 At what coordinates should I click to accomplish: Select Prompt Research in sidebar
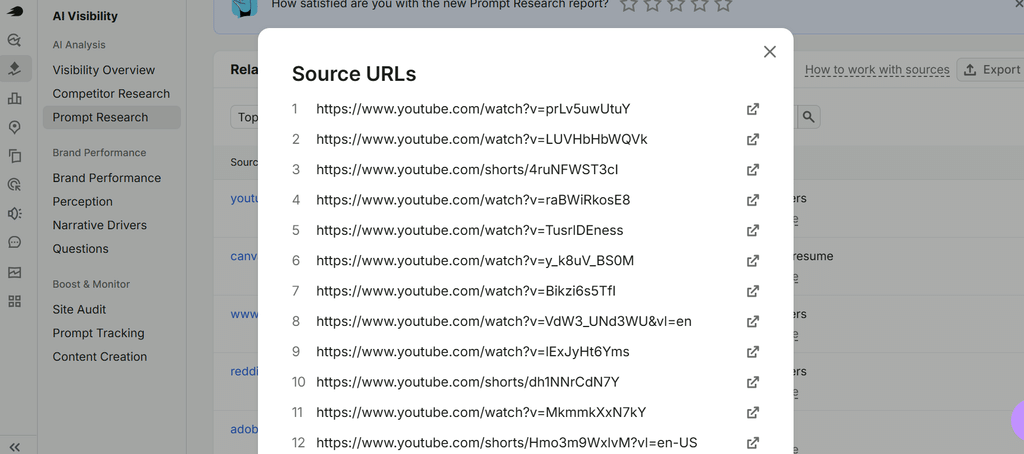(x=112, y=117)
